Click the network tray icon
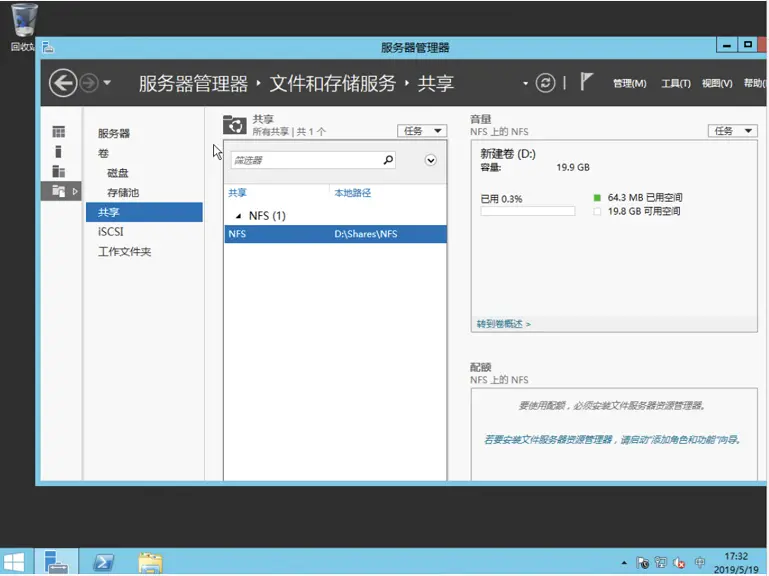Viewport: 769px width, 576px height. point(661,563)
